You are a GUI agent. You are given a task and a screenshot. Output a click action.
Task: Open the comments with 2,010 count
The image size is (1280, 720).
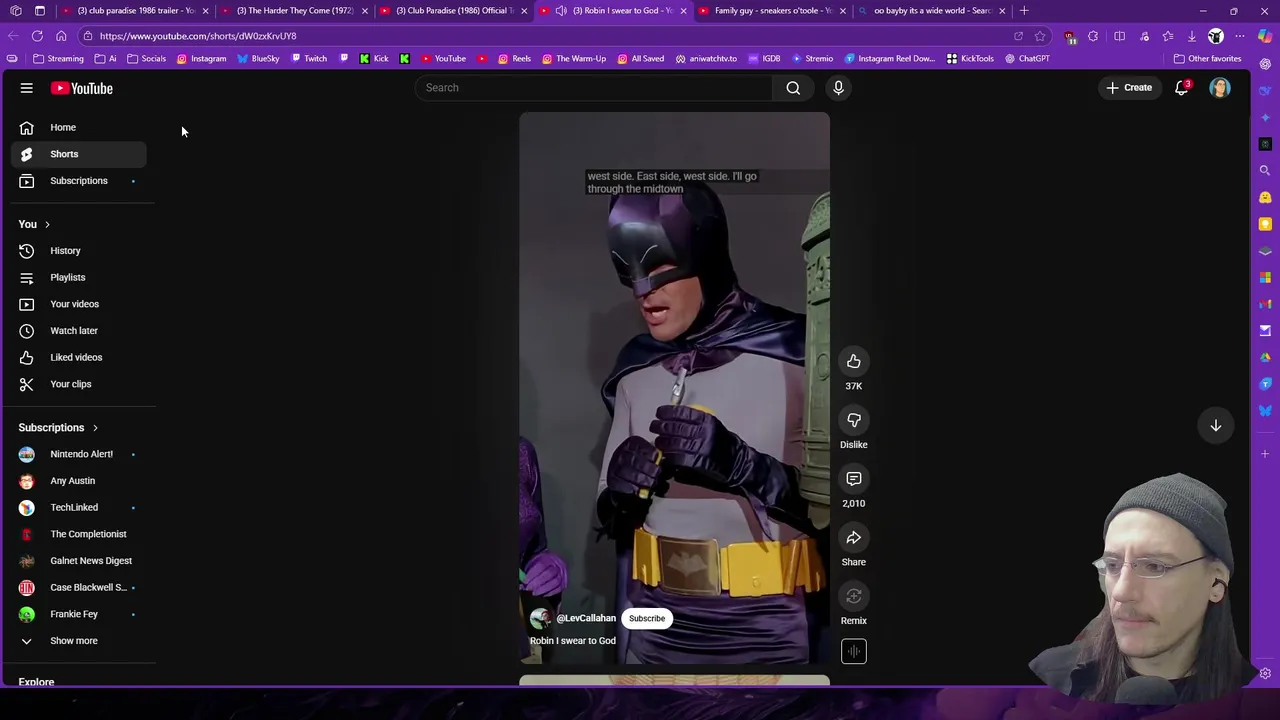click(x=854, y=479)
